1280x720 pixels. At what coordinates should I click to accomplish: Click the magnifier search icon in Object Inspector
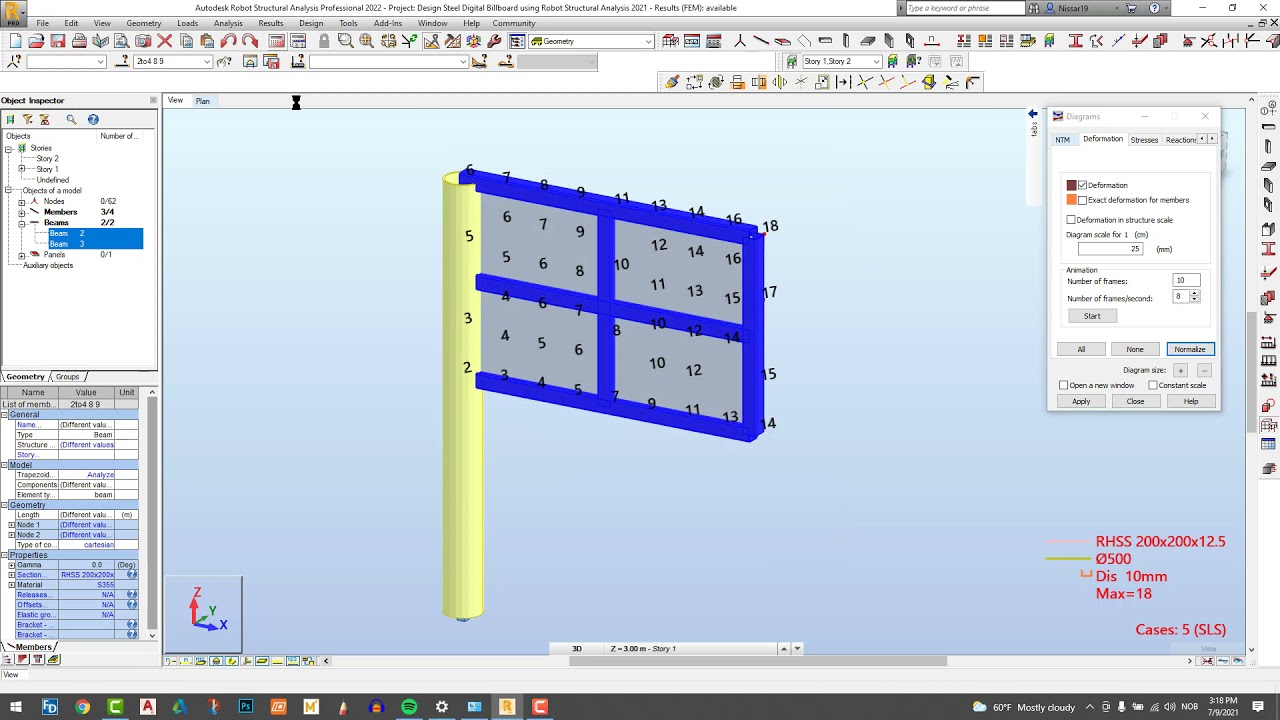point(71,119)
